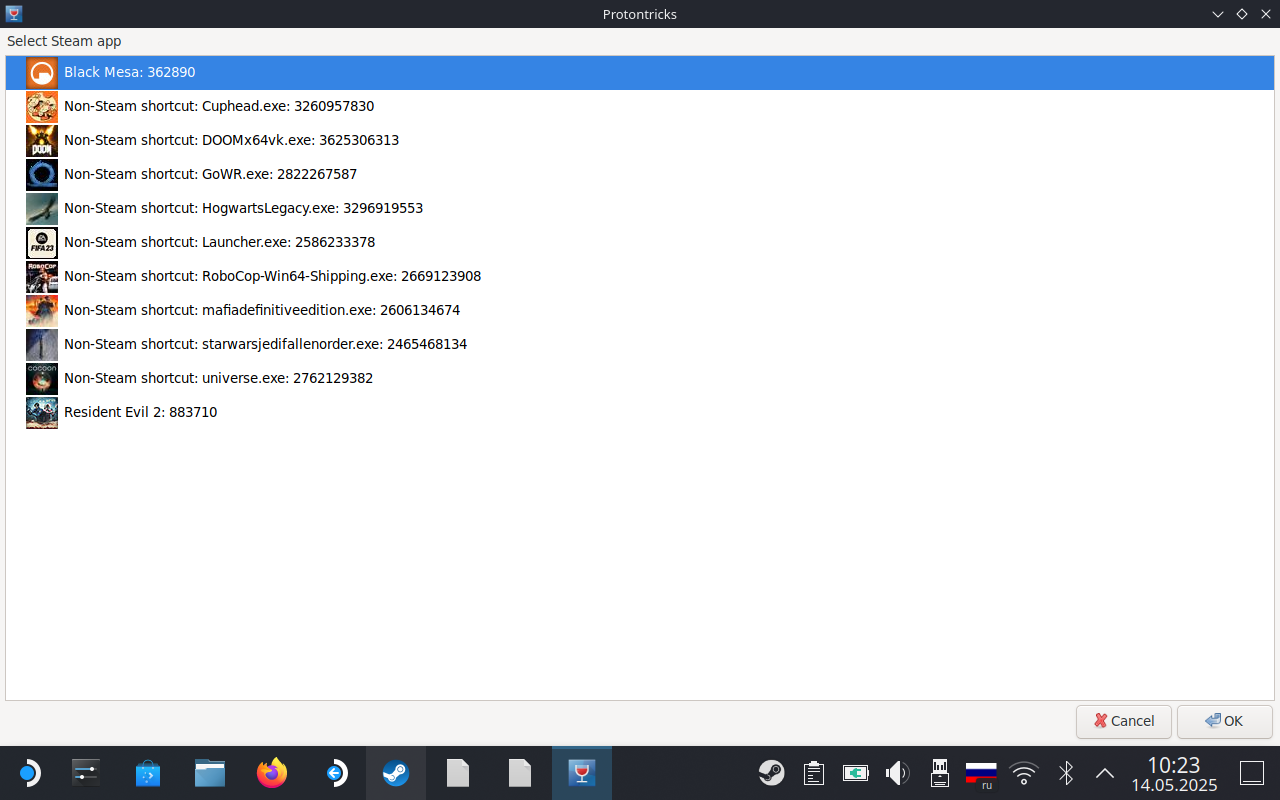
Task: Open the removable devices USB tray icon
Action: [x=939, y=773]
